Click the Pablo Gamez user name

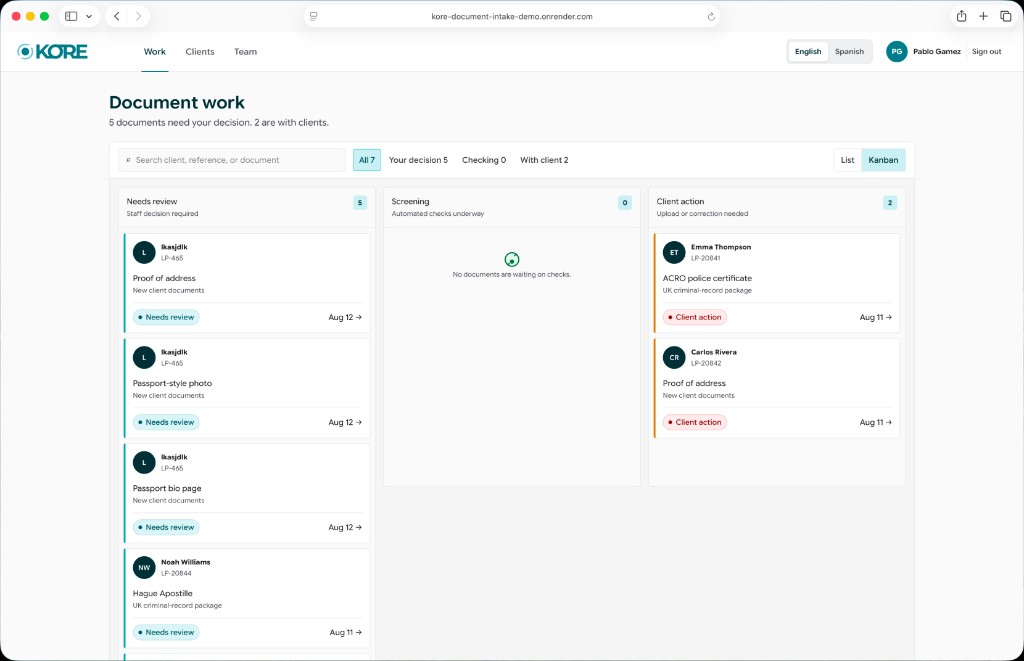(x=936, y=52)
